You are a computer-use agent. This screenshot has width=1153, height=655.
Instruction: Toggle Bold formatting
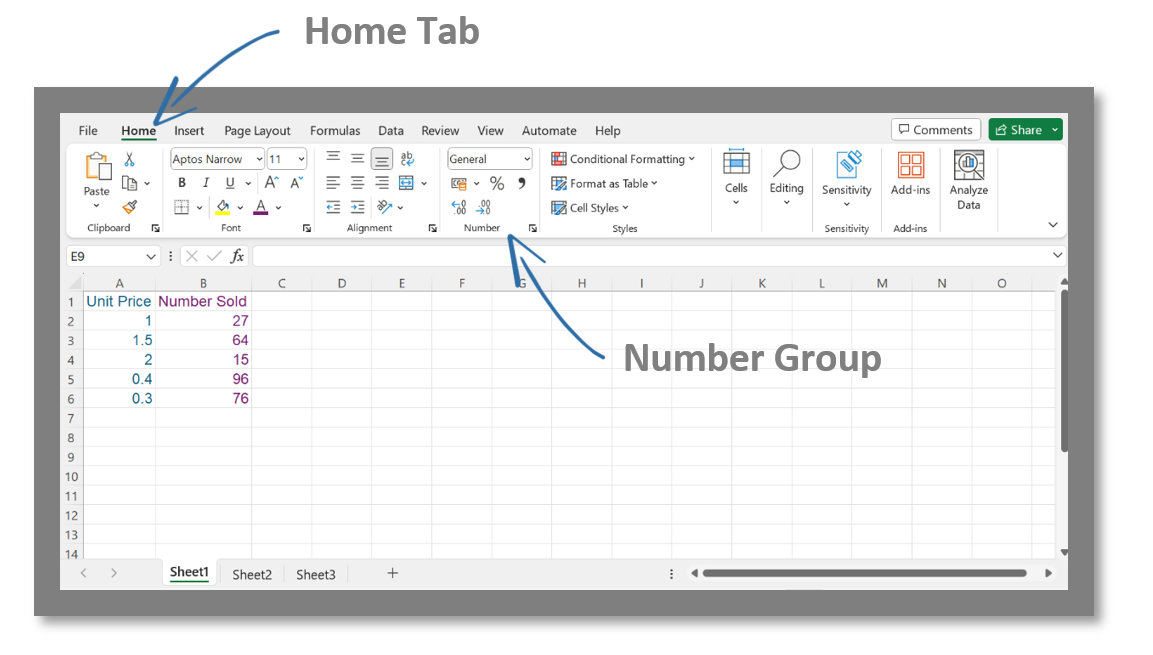(182, 183)
